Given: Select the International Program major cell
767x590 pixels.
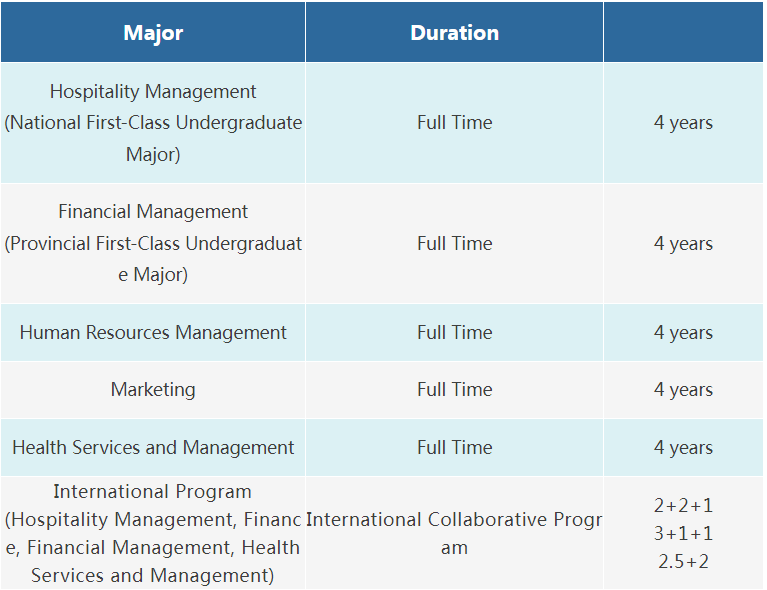Looking at the screenshot, I should (153, 533).
